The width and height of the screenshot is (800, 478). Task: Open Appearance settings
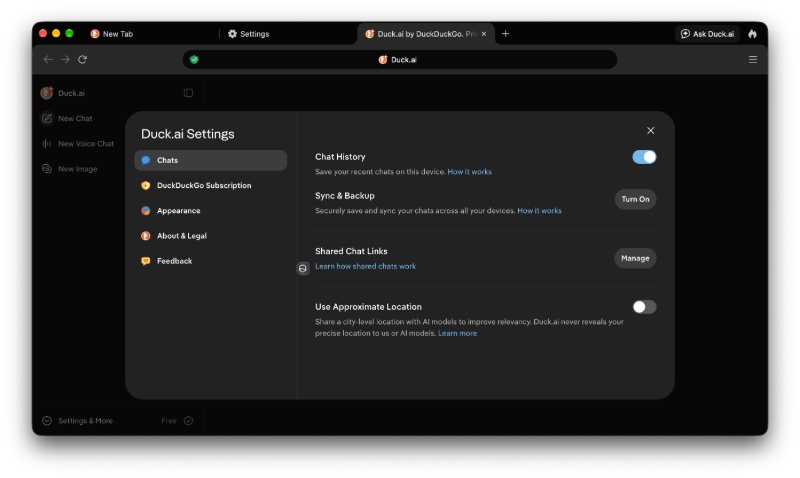coord(210,211)
